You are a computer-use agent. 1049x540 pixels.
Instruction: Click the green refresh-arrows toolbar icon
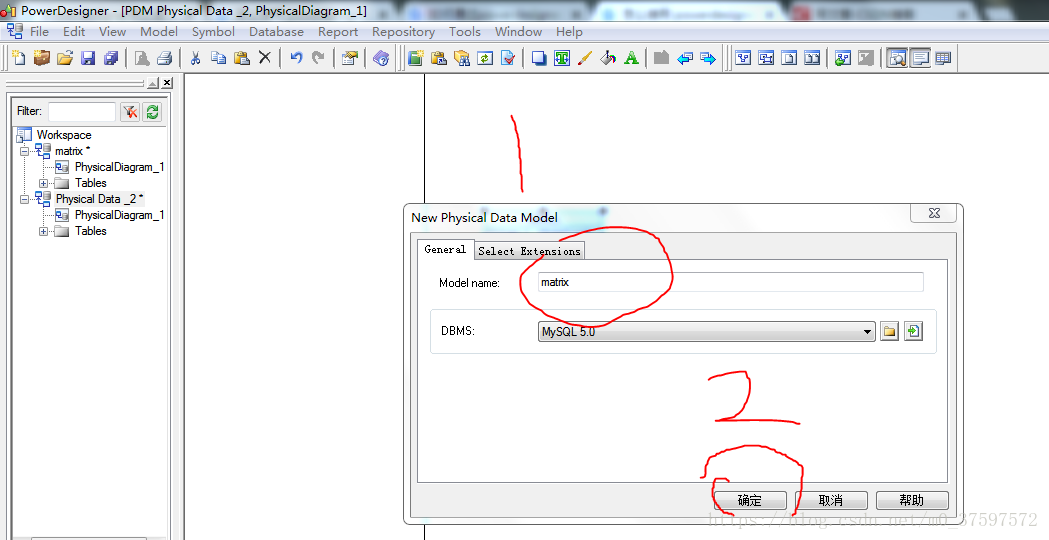click(x=485, y=58)
